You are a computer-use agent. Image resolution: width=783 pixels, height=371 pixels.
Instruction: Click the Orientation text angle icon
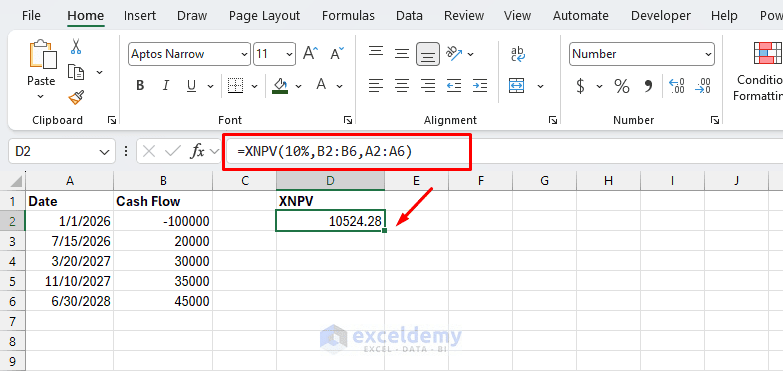click(x=454, y=53)
